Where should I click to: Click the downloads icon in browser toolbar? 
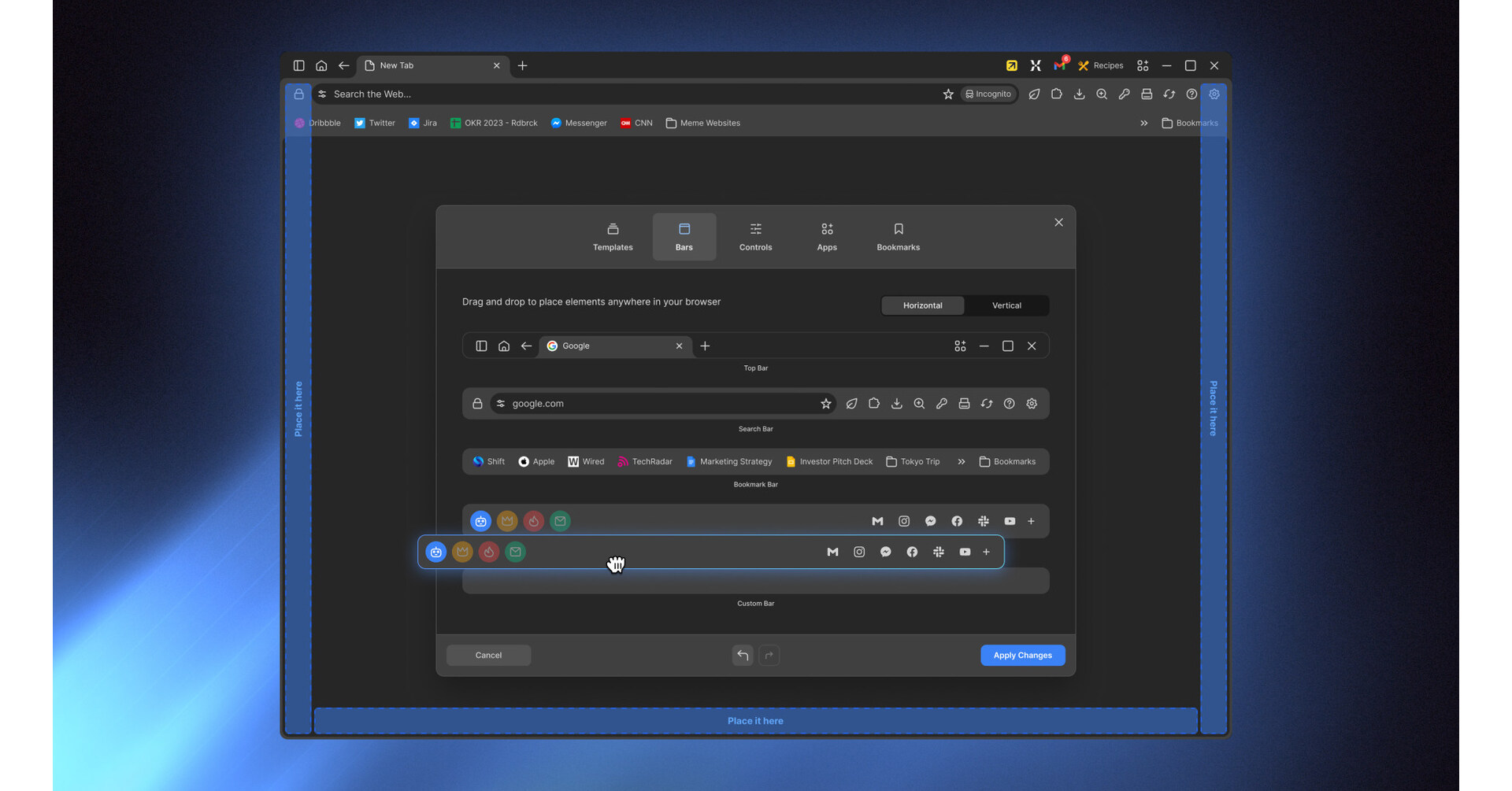pos(1079,94)
